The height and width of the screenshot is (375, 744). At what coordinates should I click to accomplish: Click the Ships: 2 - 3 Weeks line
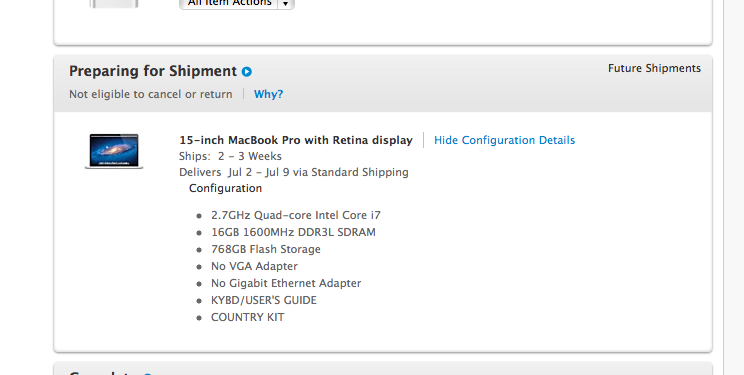pyautogui.click(x=230, y=156)
